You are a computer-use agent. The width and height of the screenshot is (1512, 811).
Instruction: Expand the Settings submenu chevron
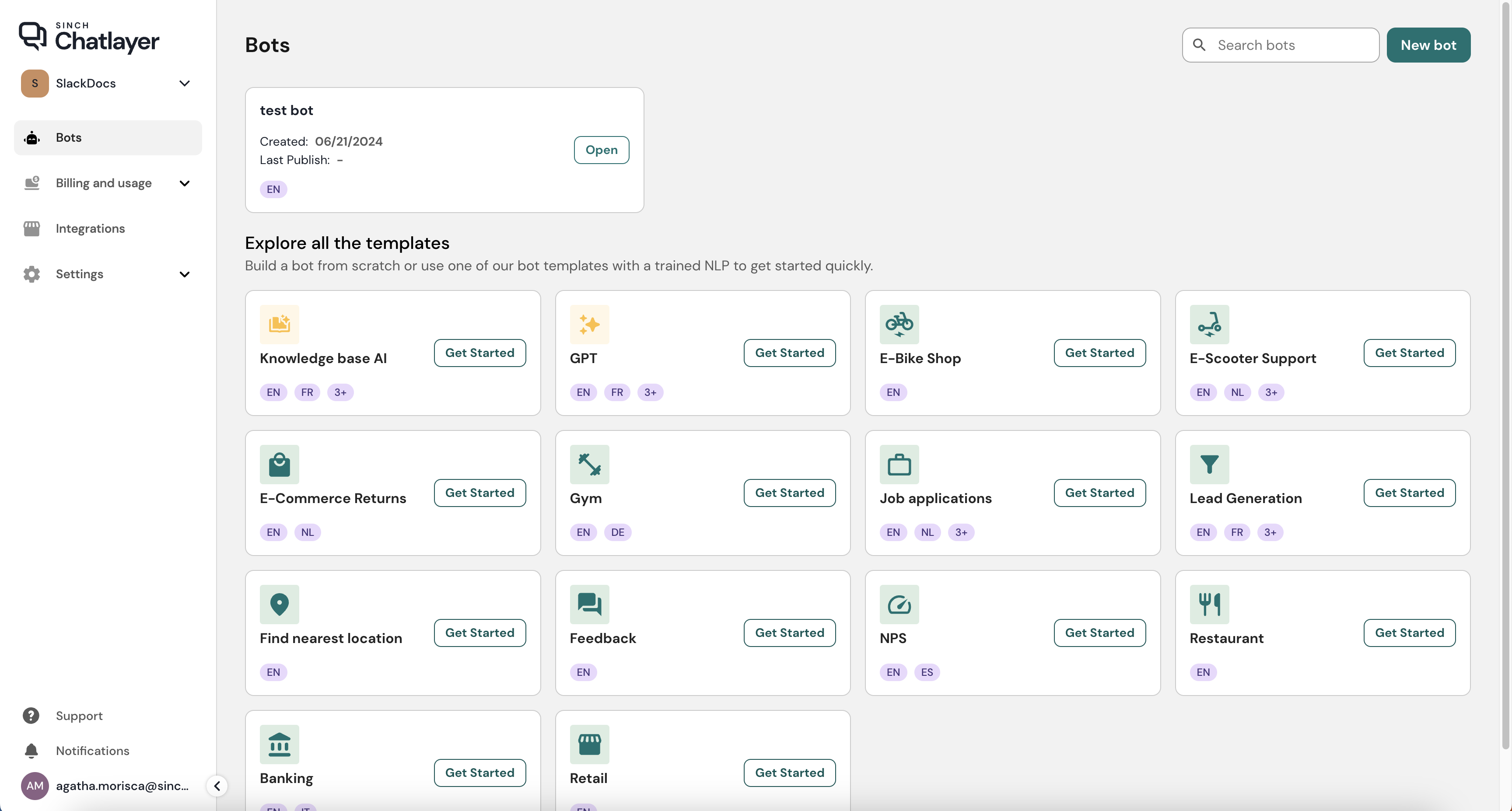184,274
